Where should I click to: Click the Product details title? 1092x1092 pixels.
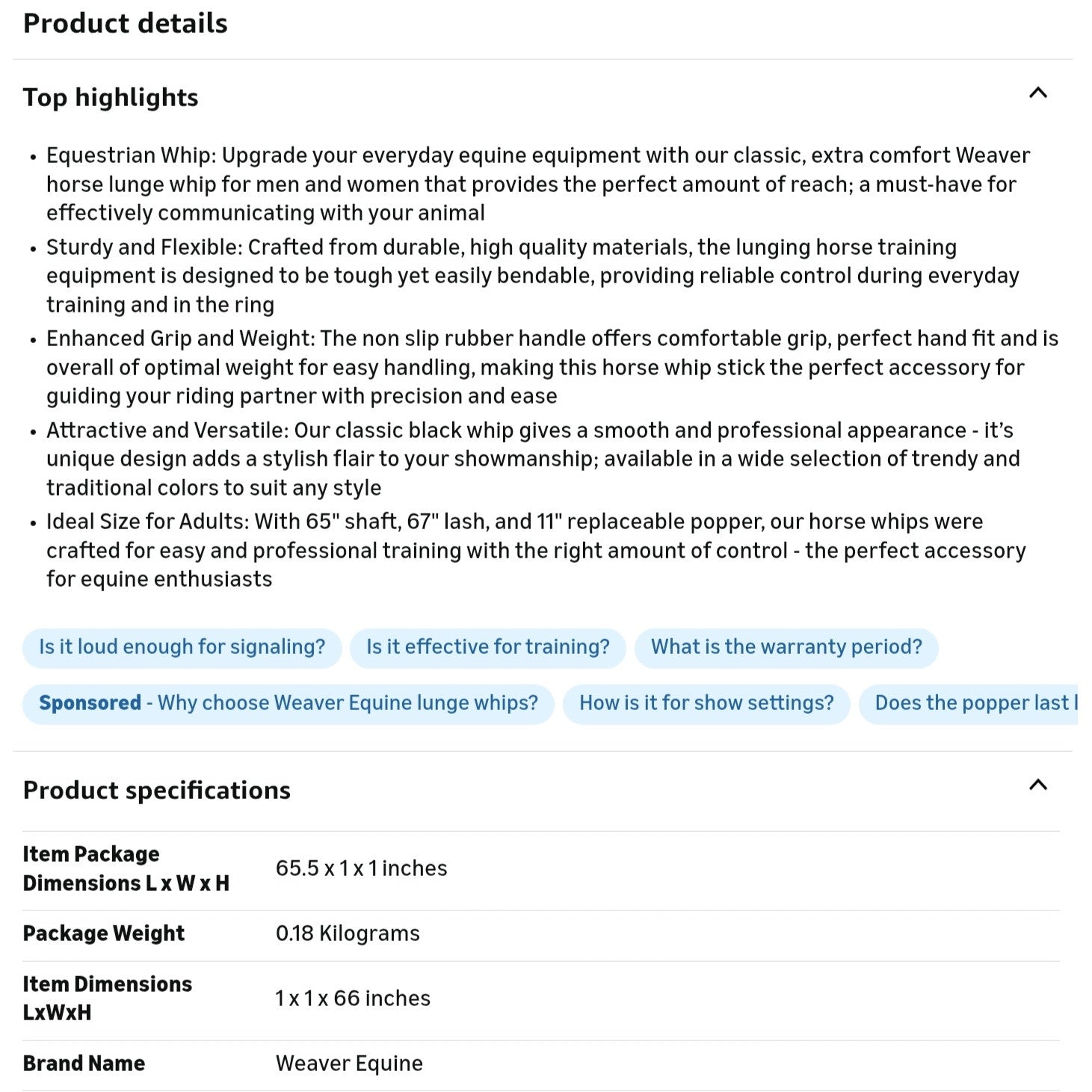click(125, 23)
